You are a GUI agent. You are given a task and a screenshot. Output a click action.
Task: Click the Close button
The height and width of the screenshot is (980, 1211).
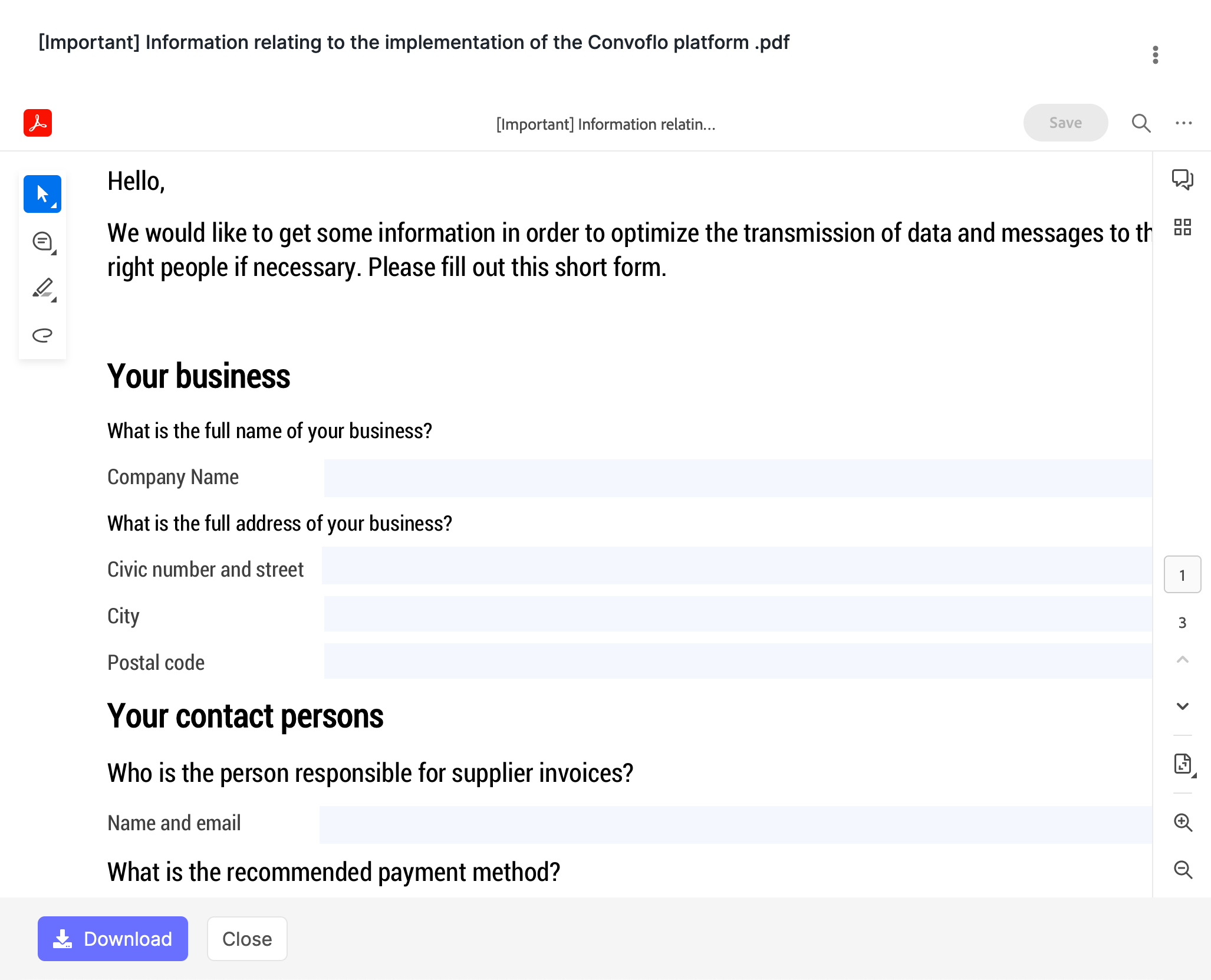pyautogui.click(x=247, y=938)
